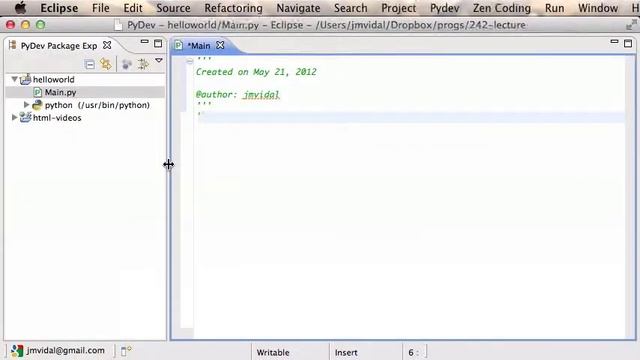Open the Eclipse application menu
This screenshot has height=360, width=640.
pos(59,8)
